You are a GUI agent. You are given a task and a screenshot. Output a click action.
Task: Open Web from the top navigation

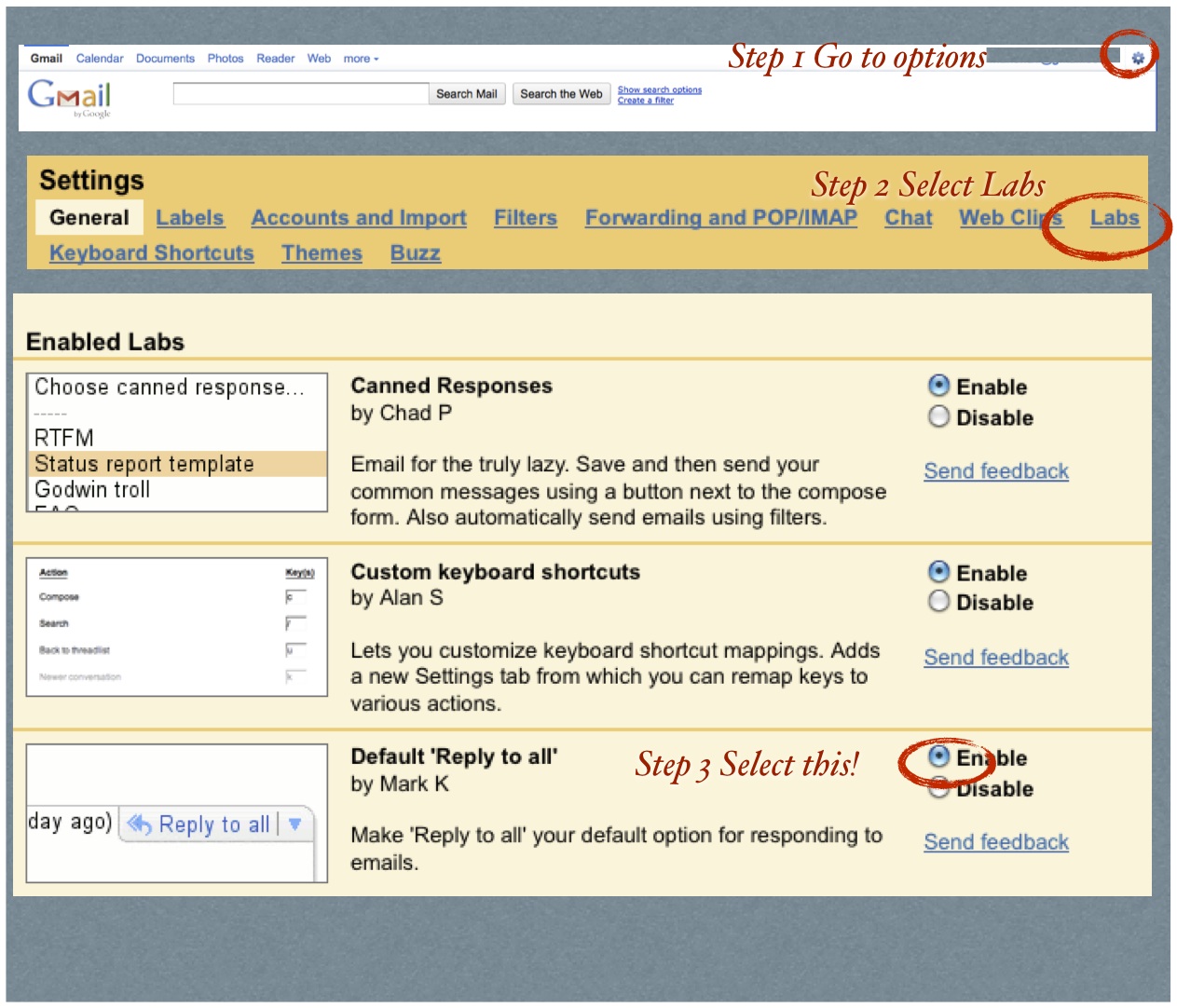click(x=319, y=59)
